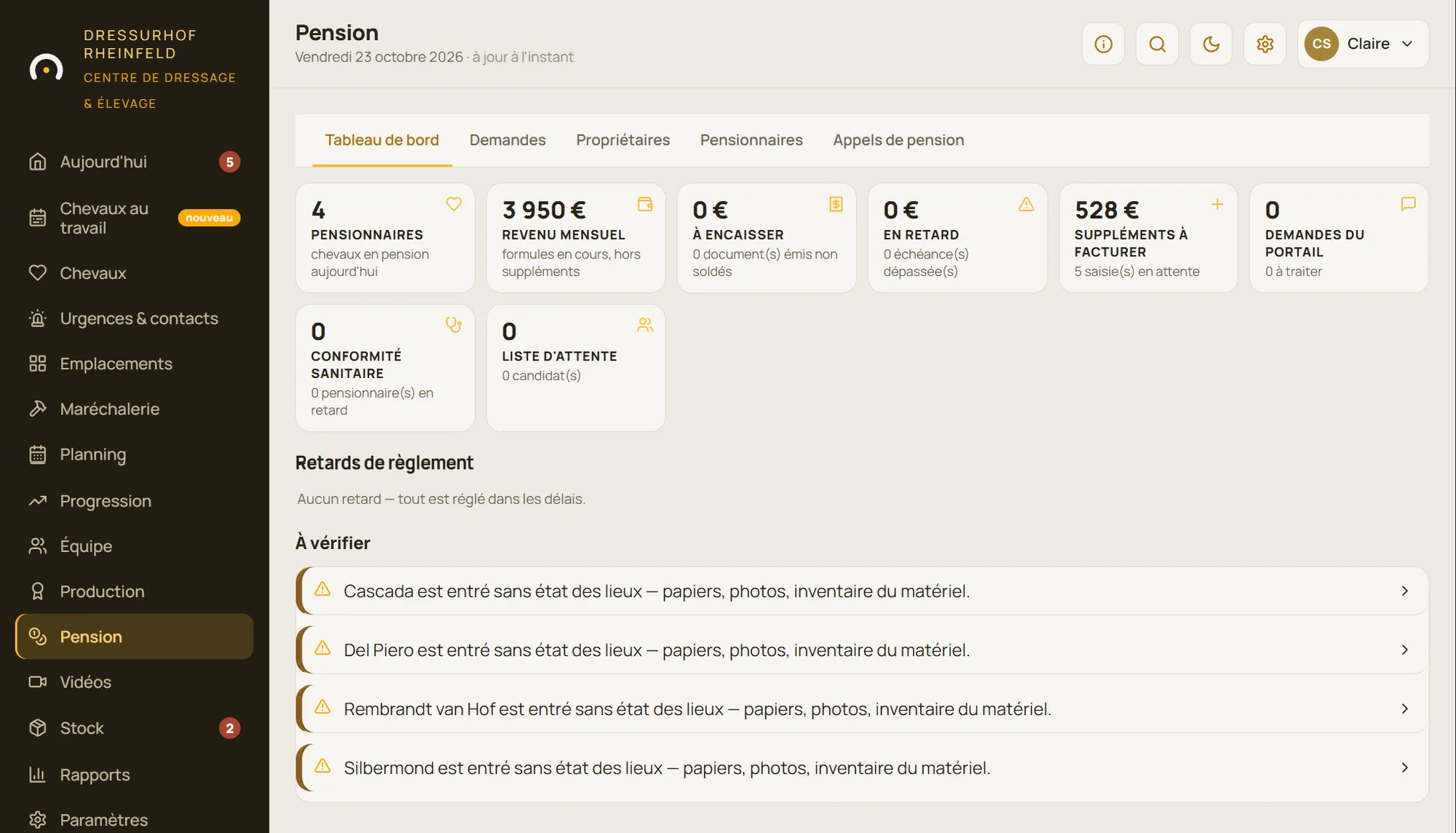
Task: Expand the Silbermond alert chevron
Action: tap(1404, 768)
